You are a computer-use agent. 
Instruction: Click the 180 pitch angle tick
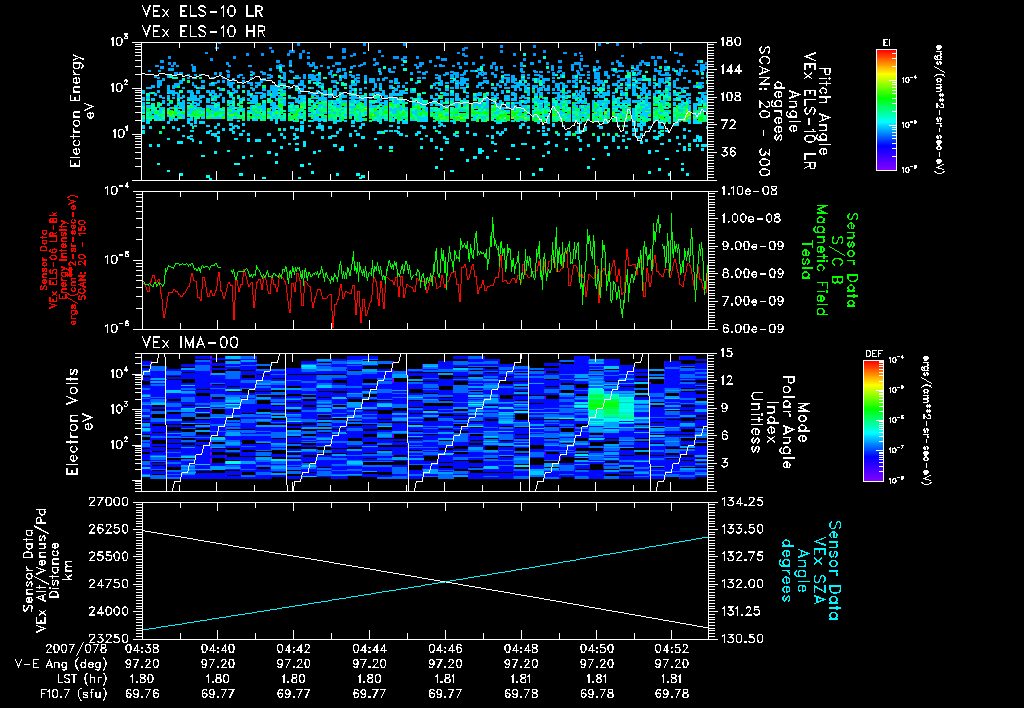point(730,42)
